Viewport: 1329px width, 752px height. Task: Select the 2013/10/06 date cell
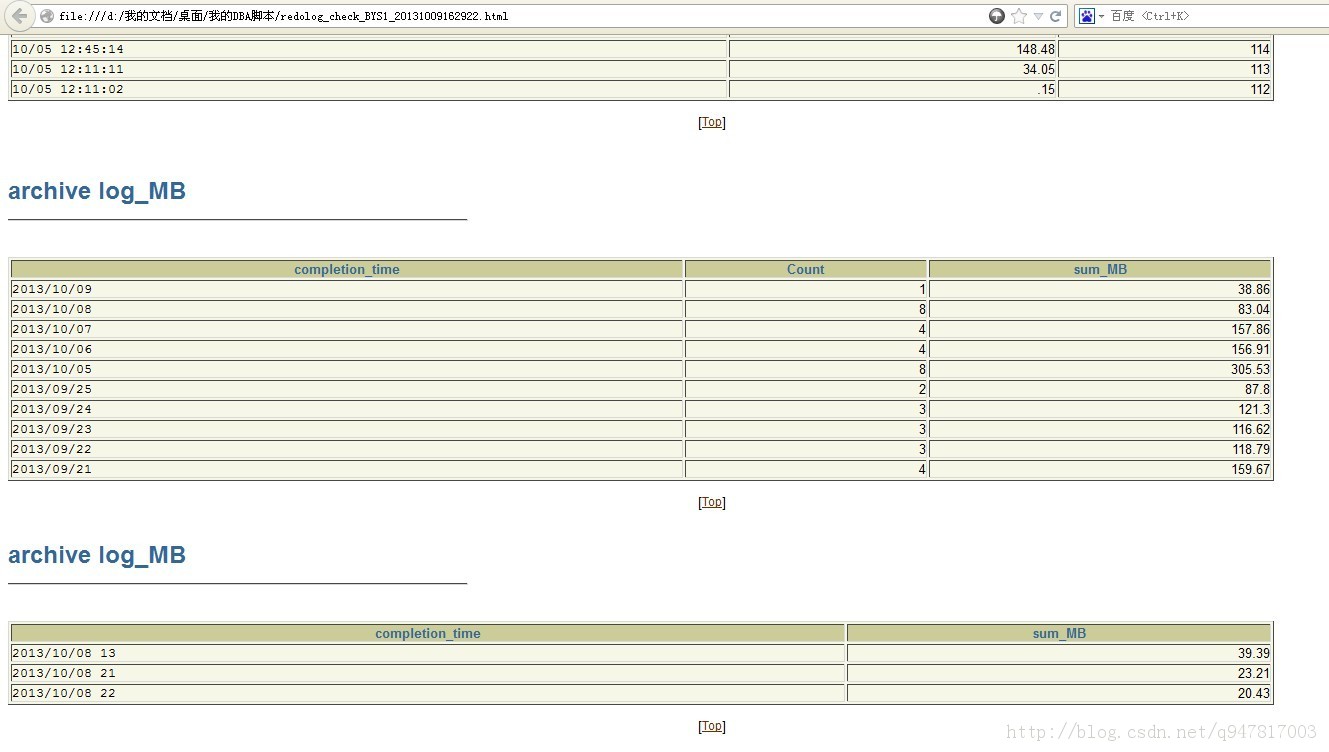pos(347,349)
